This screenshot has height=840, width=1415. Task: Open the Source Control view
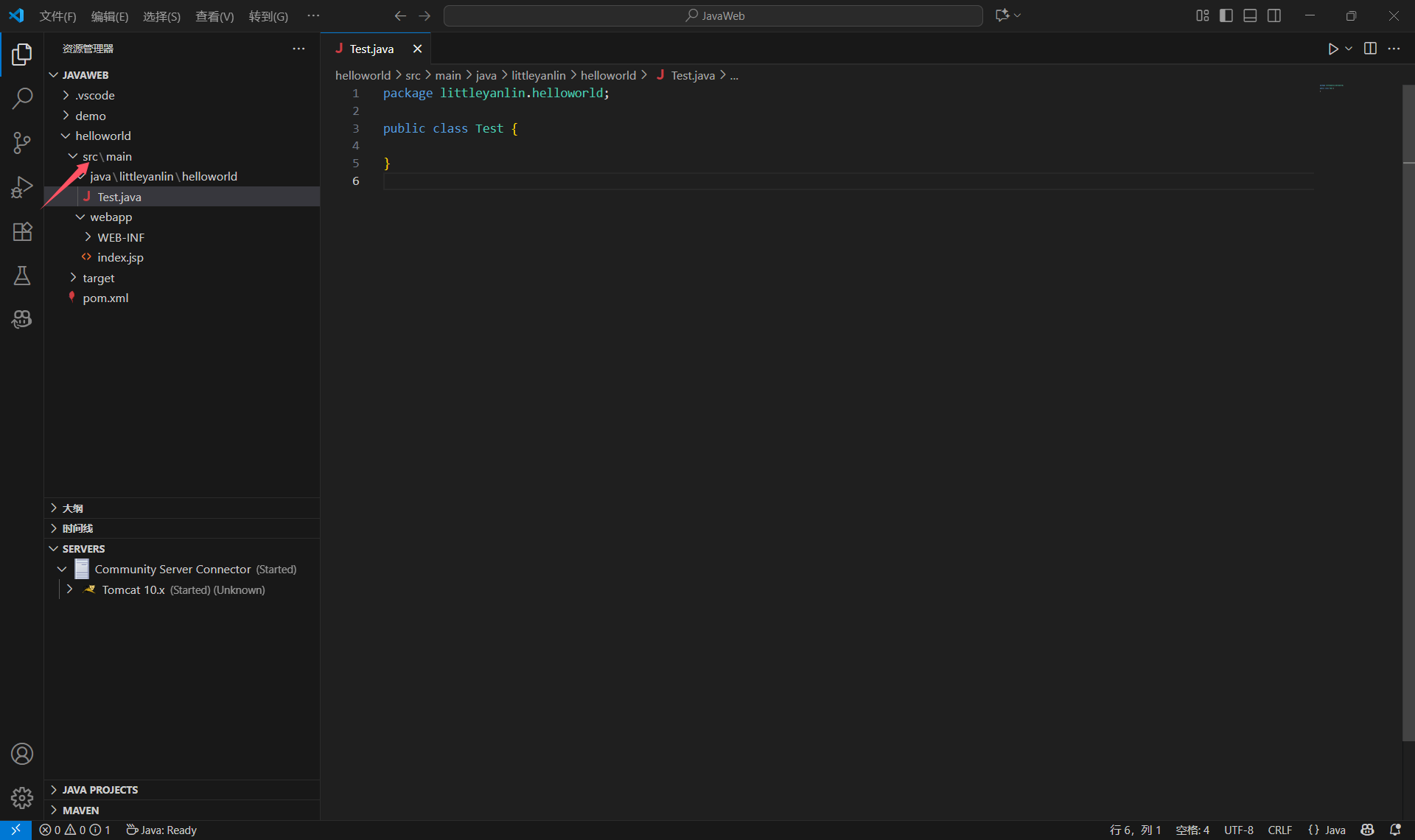pos(22,142)
